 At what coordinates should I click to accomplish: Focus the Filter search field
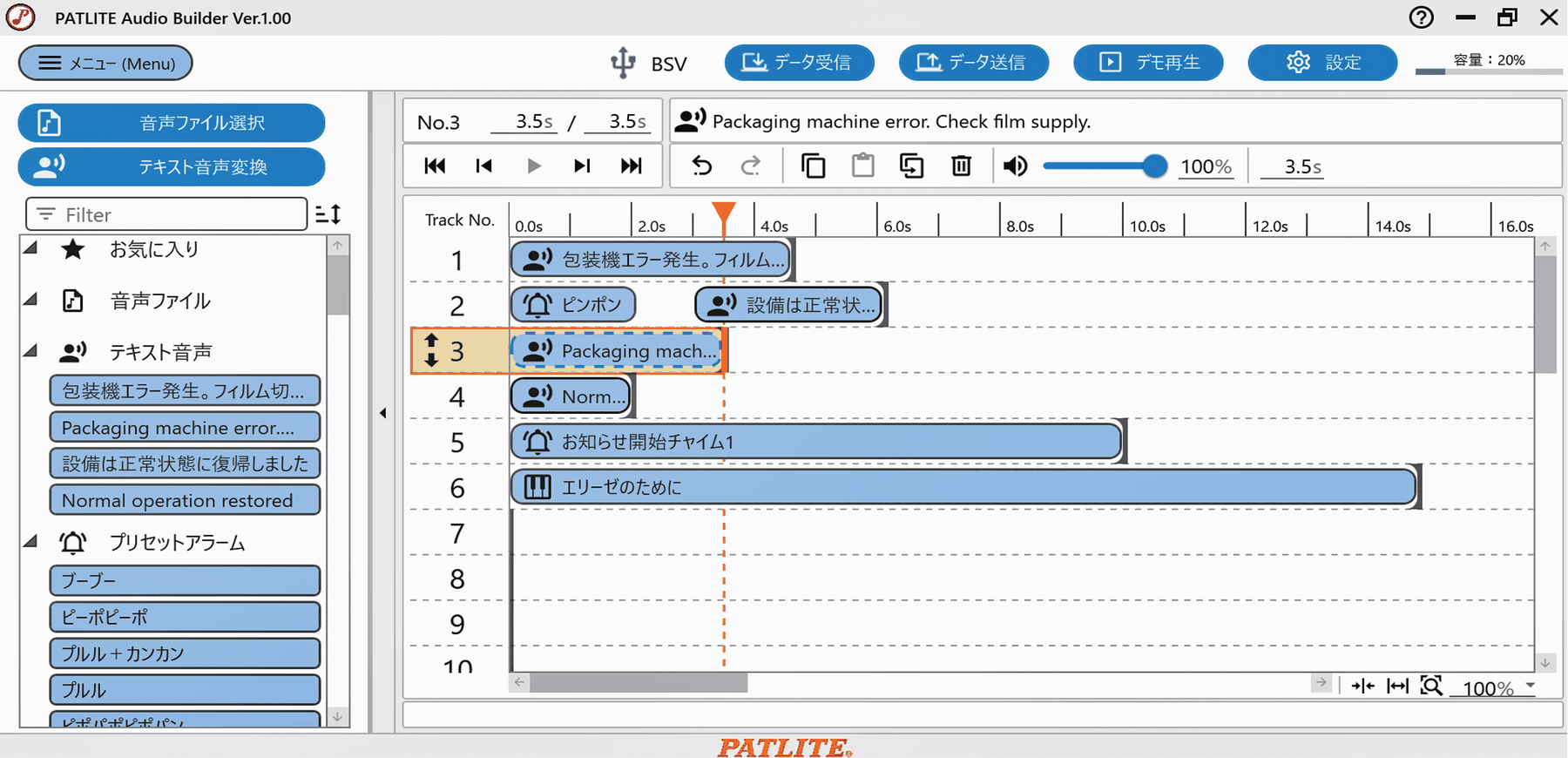click(166, 214)
